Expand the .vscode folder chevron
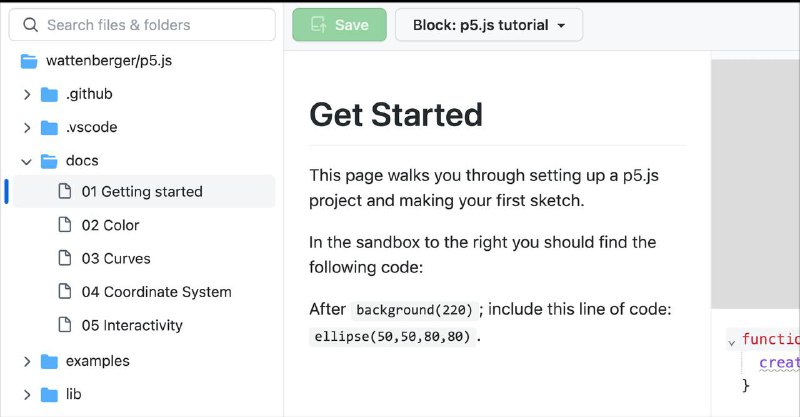Image resolution: width=800 pixels, height=417 pixels. tap(27, 128)
